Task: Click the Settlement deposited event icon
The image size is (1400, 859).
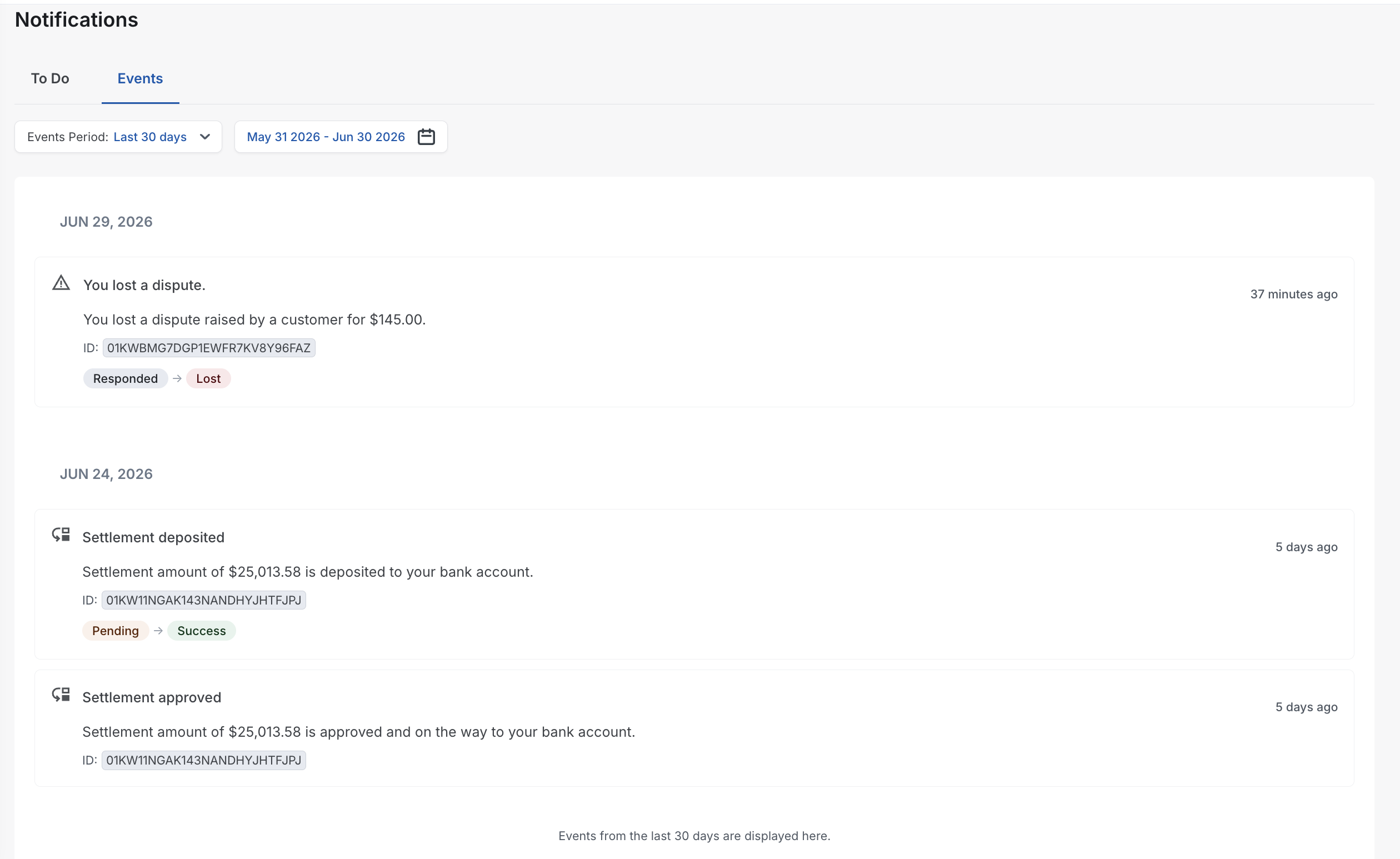Action: click(61, 535)
